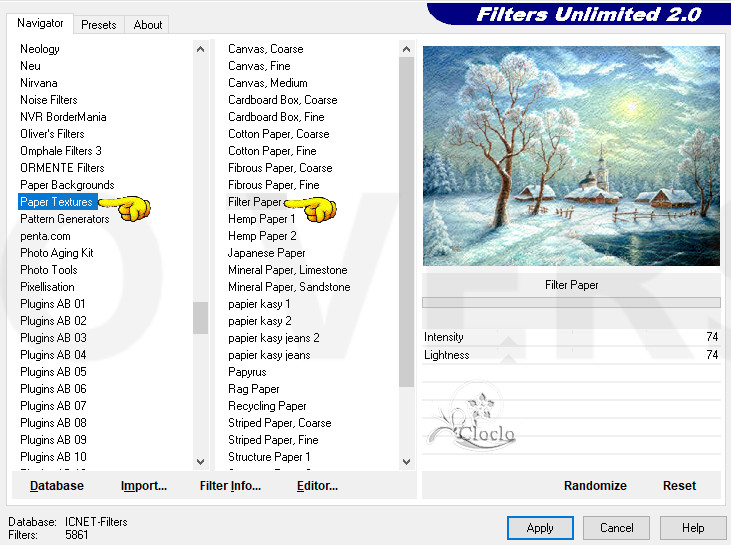Select Paper Textures category
The width and height of the screenshot is (731, 545).
point(57,202)
